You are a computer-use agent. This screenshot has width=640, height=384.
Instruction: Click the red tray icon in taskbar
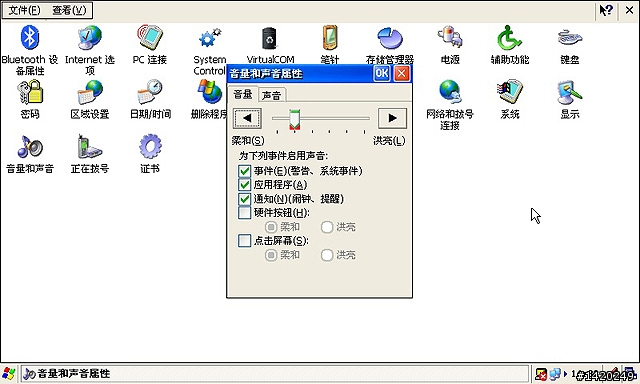click(541, 374)
